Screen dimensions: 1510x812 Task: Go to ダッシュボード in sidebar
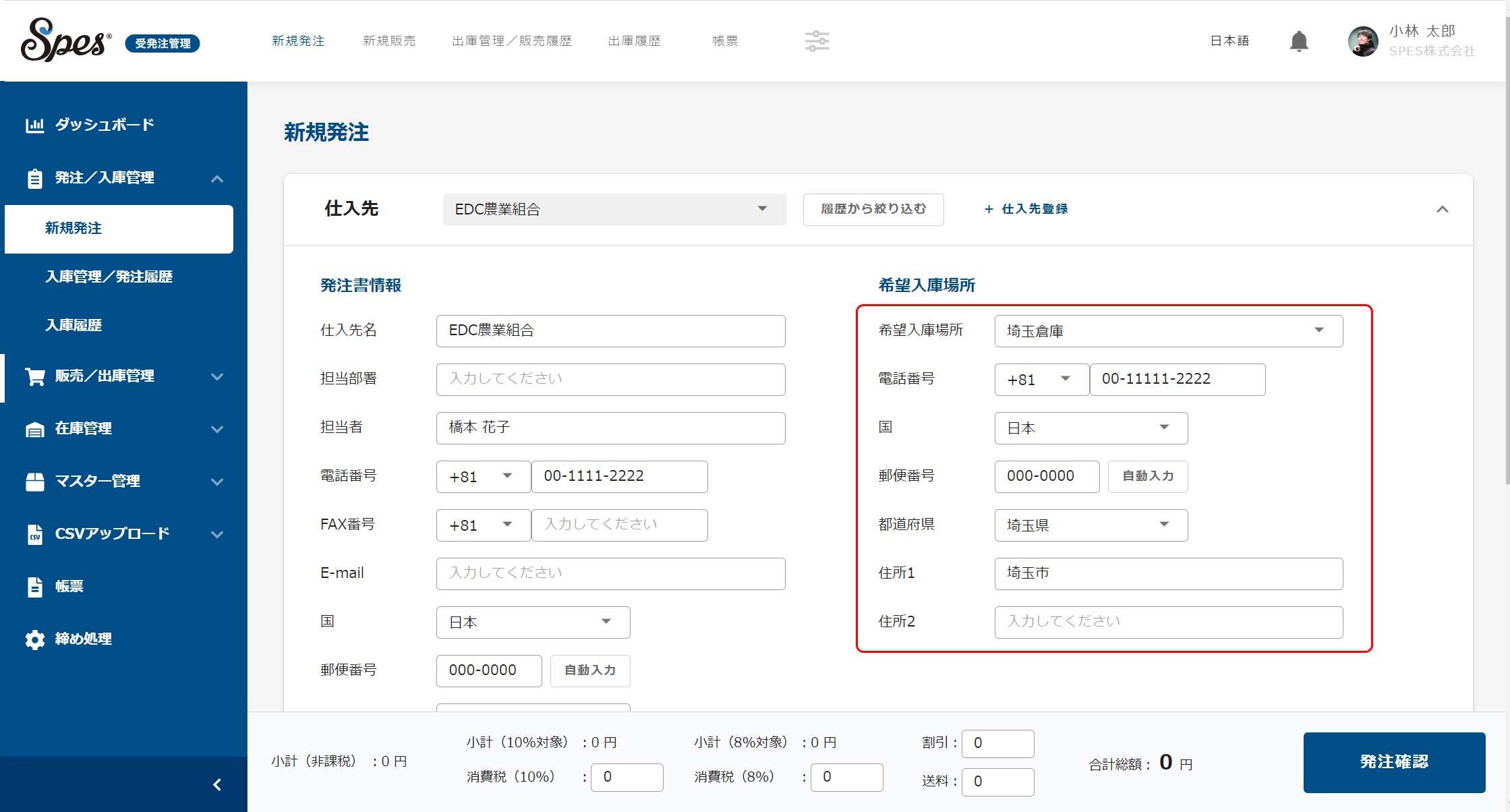[x=105, y=125]
